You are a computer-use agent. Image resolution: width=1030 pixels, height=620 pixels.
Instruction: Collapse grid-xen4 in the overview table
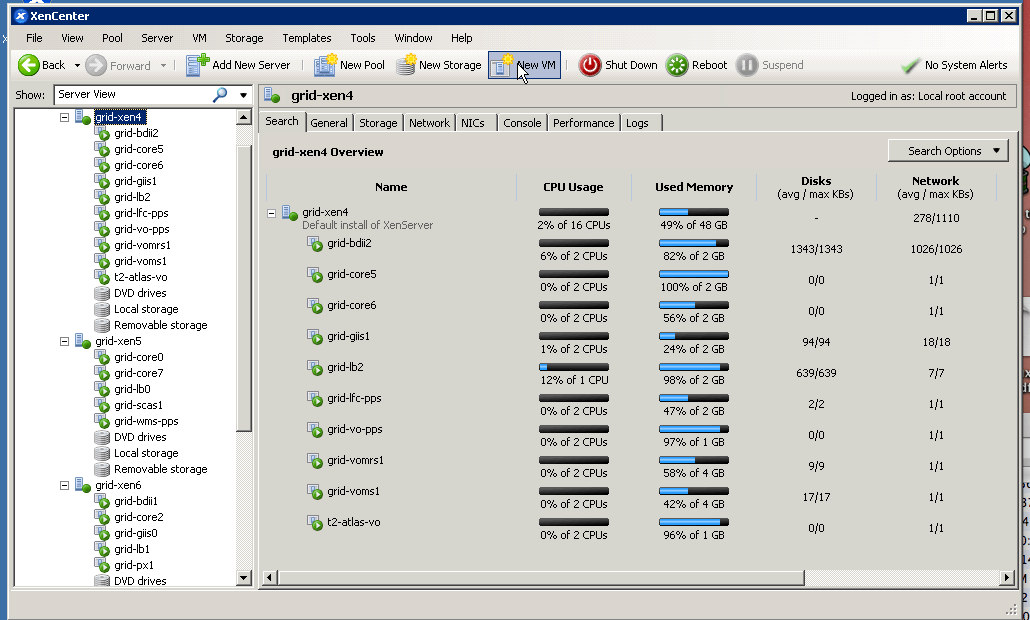(271, 213)
